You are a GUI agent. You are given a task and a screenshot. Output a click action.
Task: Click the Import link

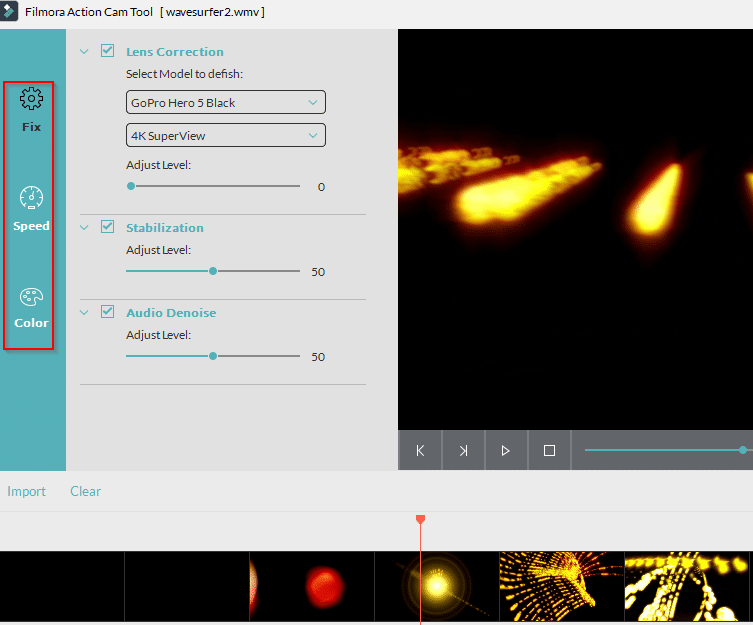pos(26,491)
